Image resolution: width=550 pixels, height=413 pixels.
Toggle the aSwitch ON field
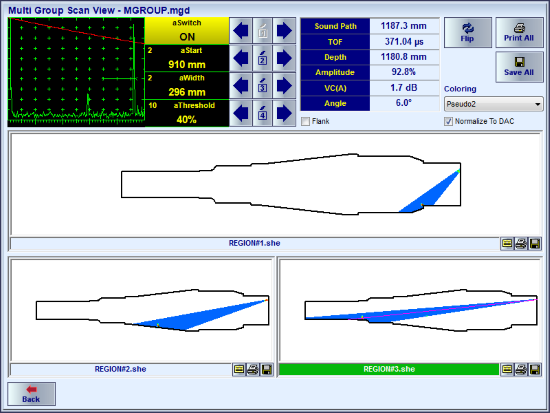187,31
